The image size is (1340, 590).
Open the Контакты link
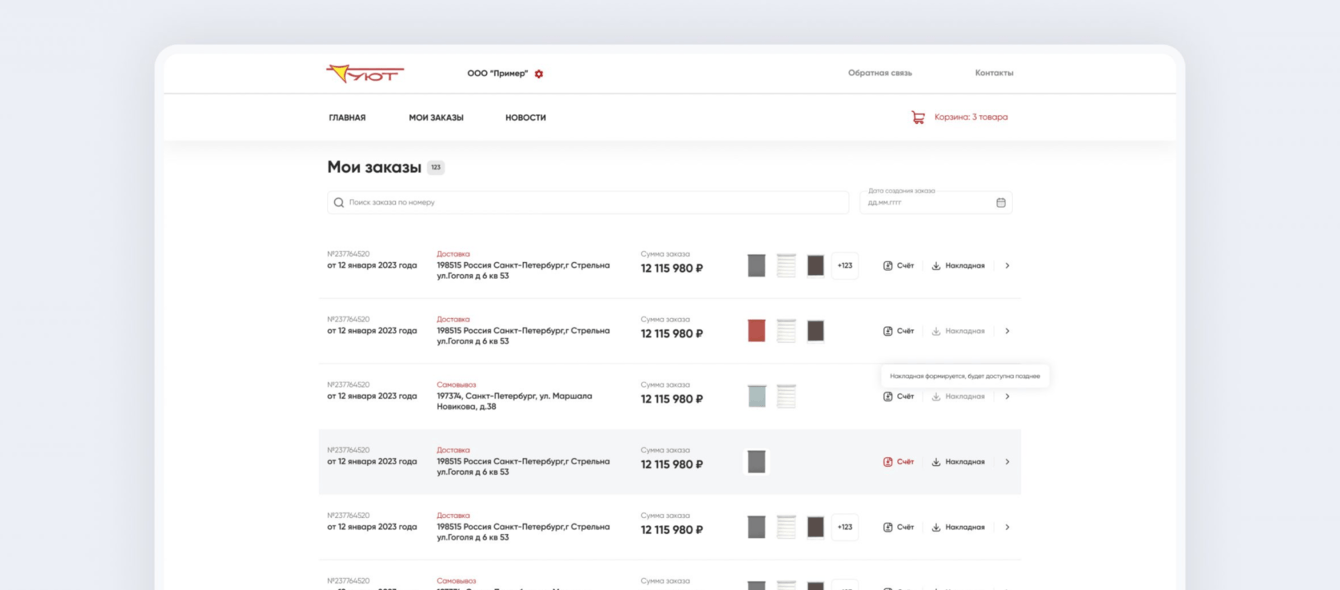point(994,73)
